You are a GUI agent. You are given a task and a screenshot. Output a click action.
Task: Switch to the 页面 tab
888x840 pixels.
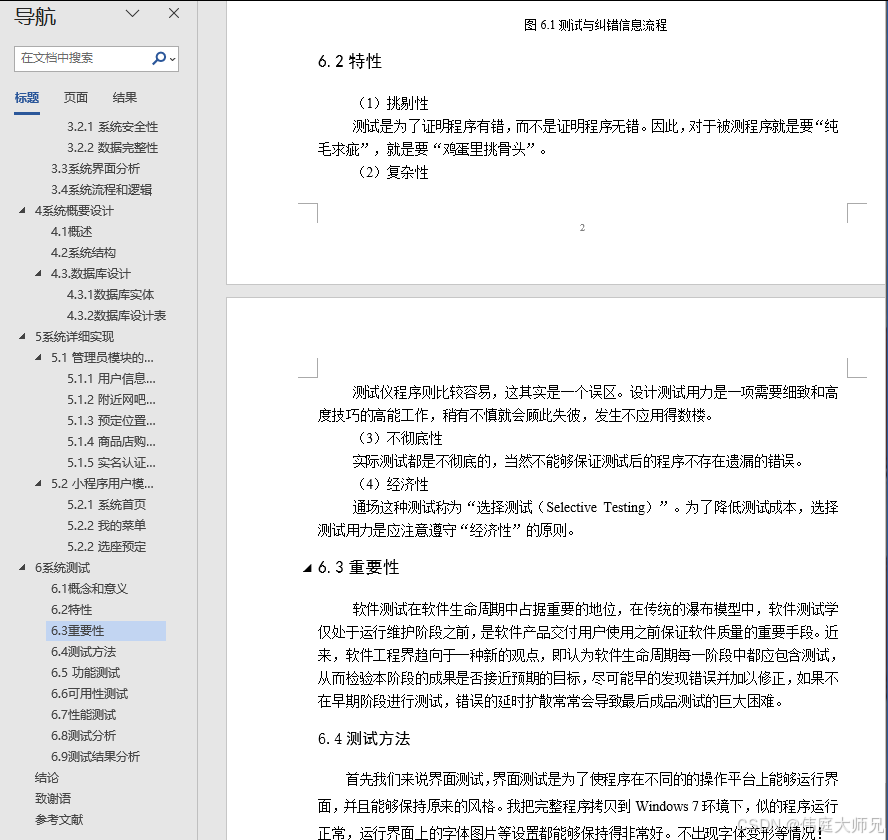76,97
